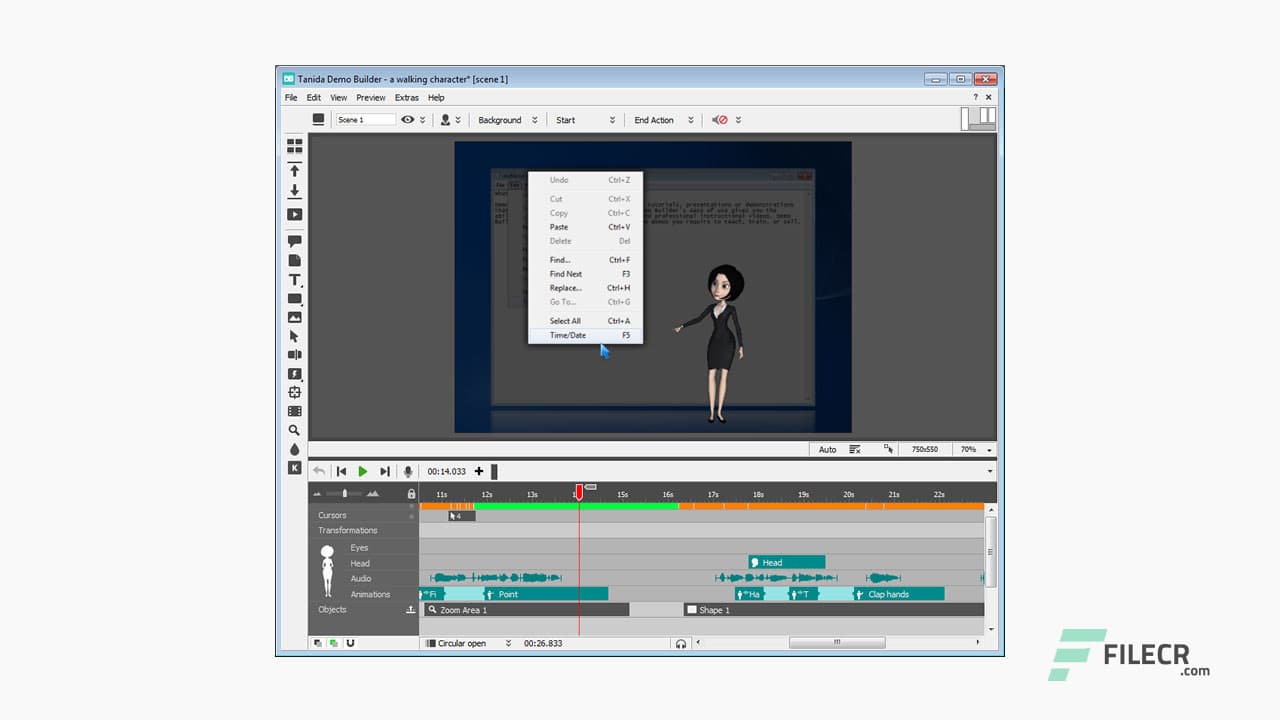1280x720 pixels.
Task: Open the Zoom tool in the sidebar
Action: click(294, 430)
